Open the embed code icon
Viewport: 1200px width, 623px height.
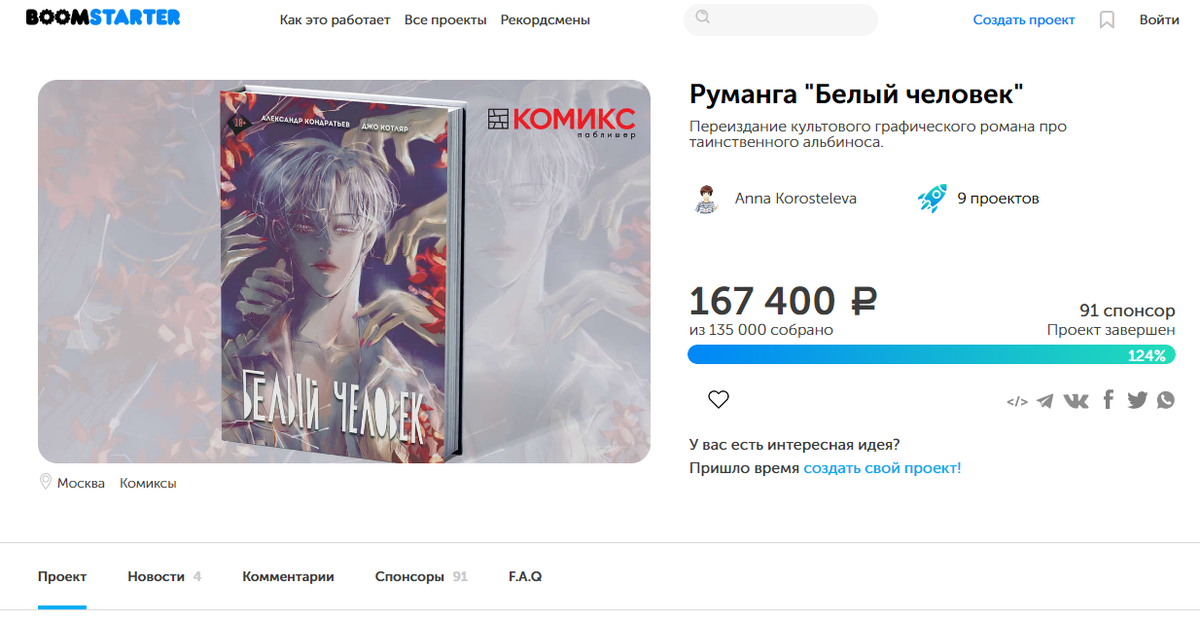(1017, 402)
